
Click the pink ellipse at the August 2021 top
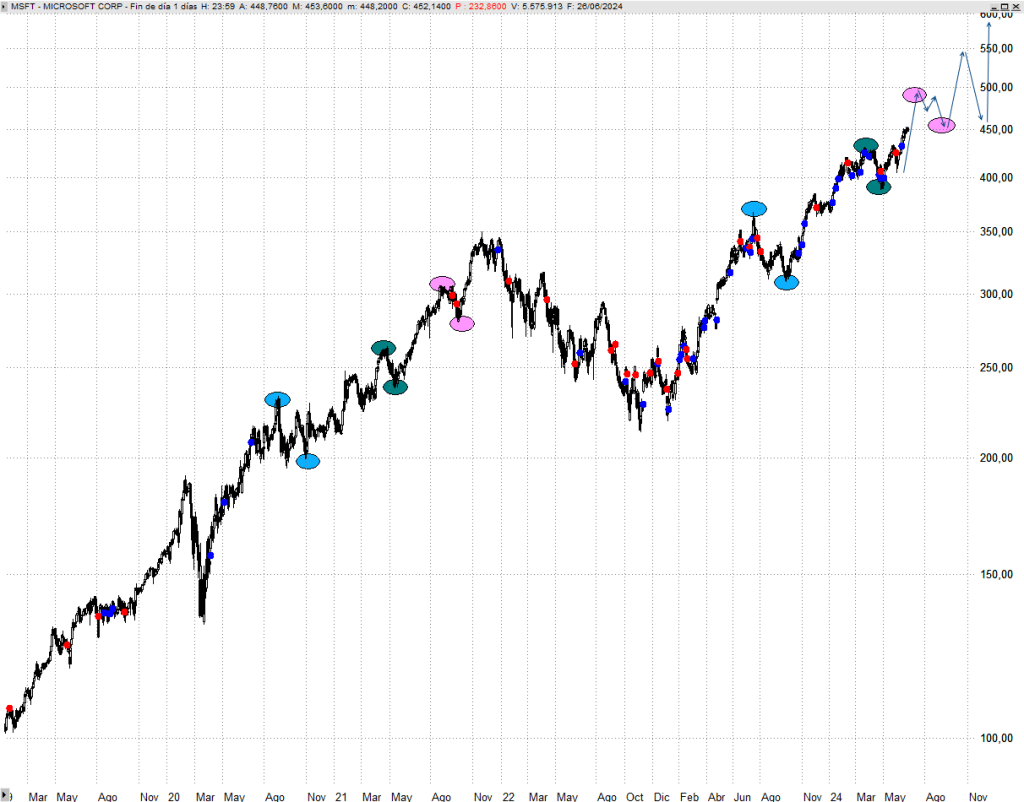point(442,284)
